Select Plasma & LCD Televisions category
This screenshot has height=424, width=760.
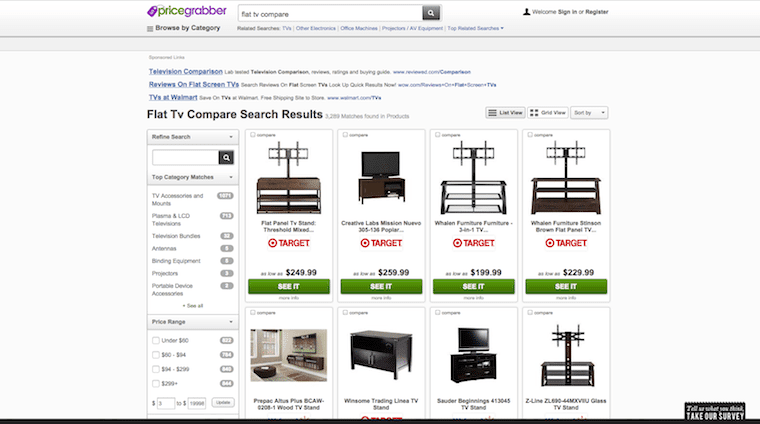[x=171, y=220]
